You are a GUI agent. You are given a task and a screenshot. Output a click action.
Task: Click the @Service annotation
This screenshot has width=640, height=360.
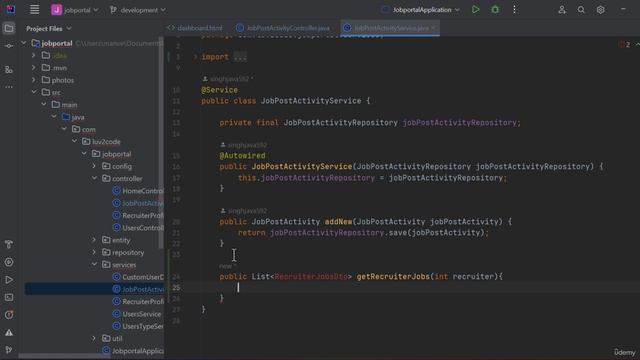point(220,90)
